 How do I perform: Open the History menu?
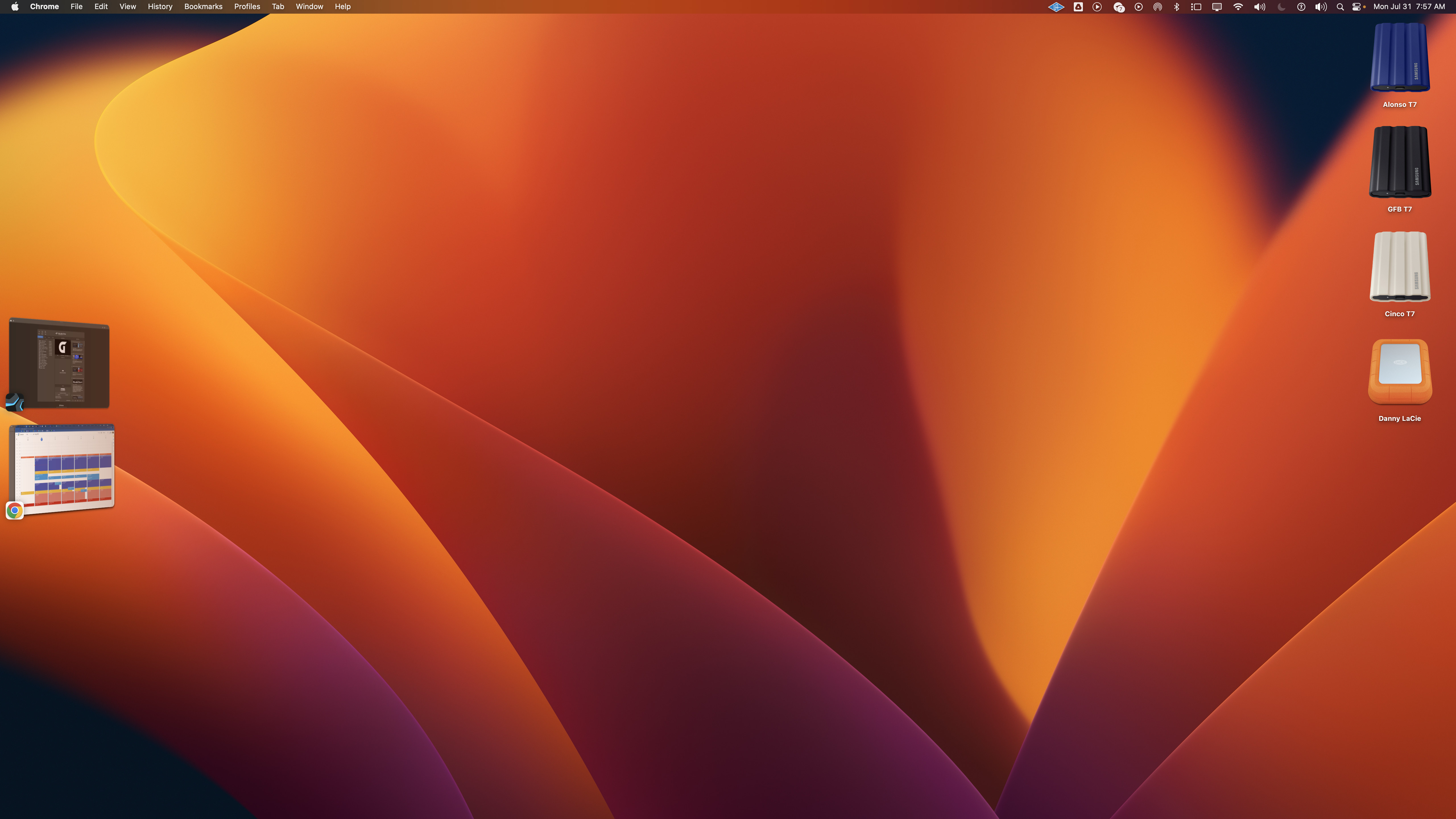click(160, 7)
